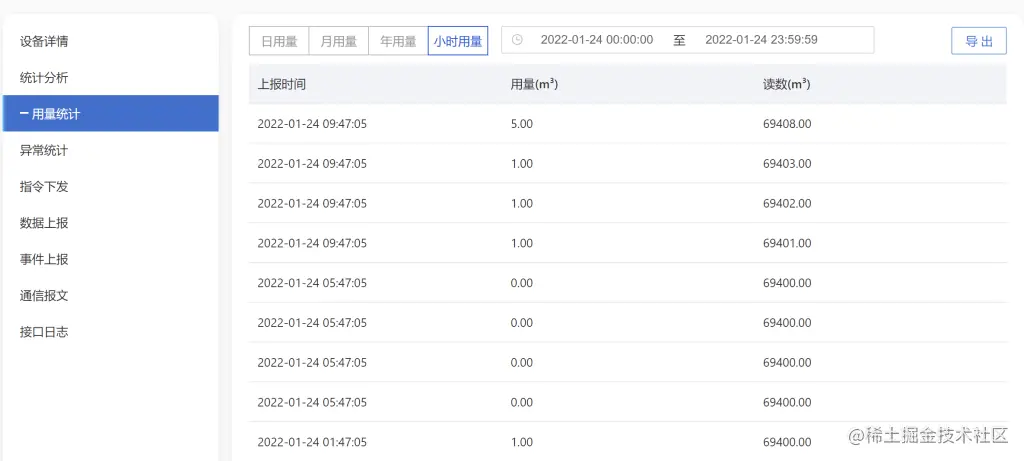Open 事件上报 in the sidebar
The width and height of the screenshot is (1024, 461).
tap(44, 259)
